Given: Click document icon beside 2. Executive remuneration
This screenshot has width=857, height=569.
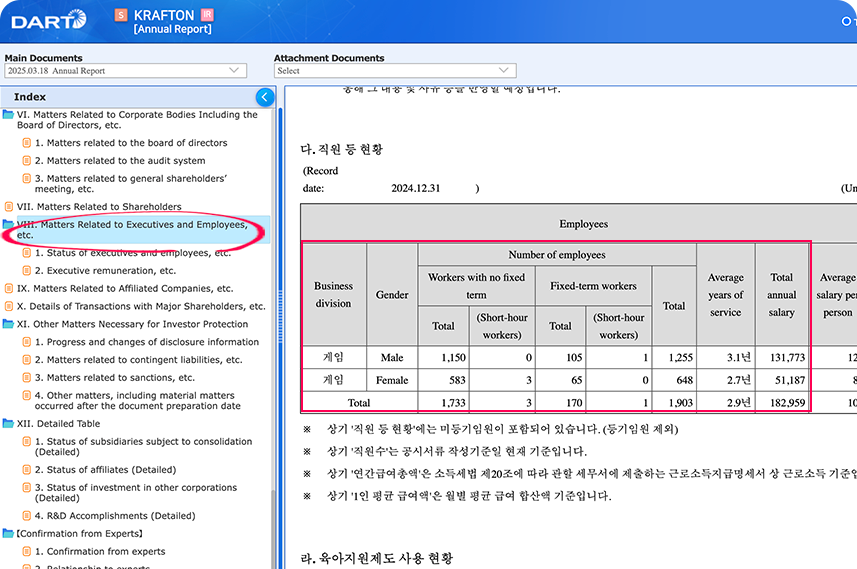Looking at the screenshot, I should coord(26,270).
